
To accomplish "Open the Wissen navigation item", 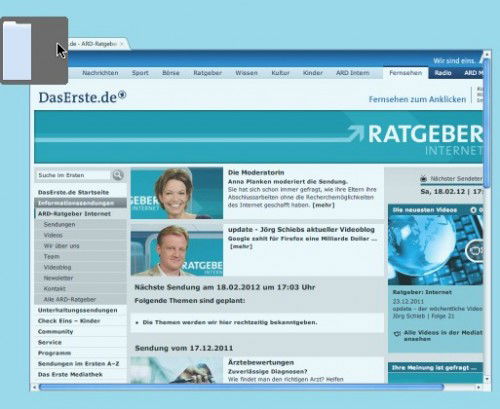I will coord(246,73).
